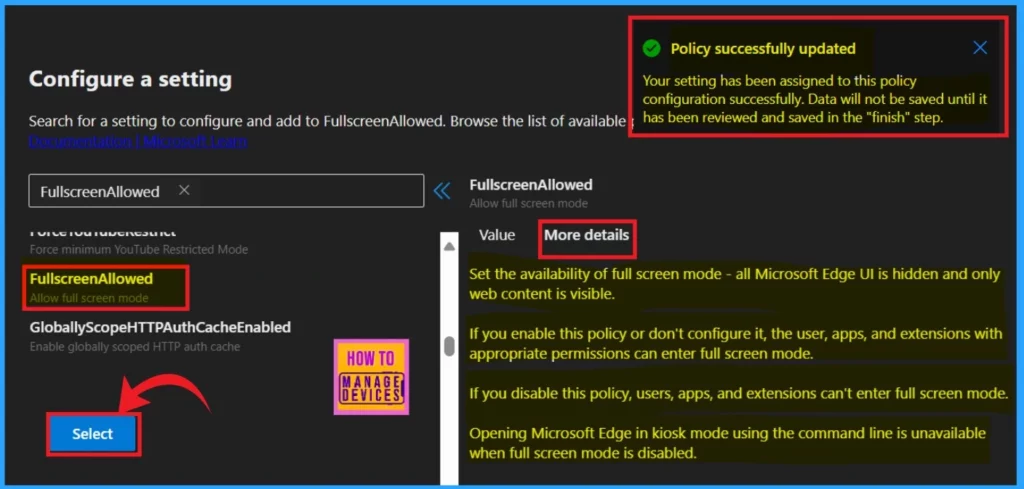1024x489 pixels.
Task: Open the Value tab
Action: [x=497, y=235]
